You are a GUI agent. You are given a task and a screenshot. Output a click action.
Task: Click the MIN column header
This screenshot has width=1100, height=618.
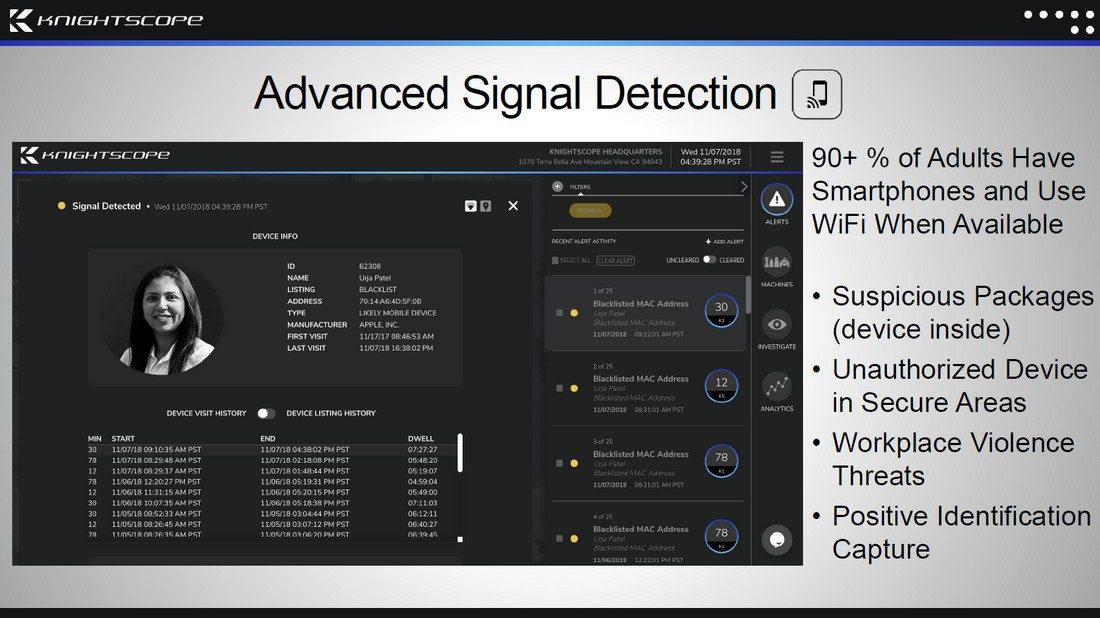(x=95, y=438)
